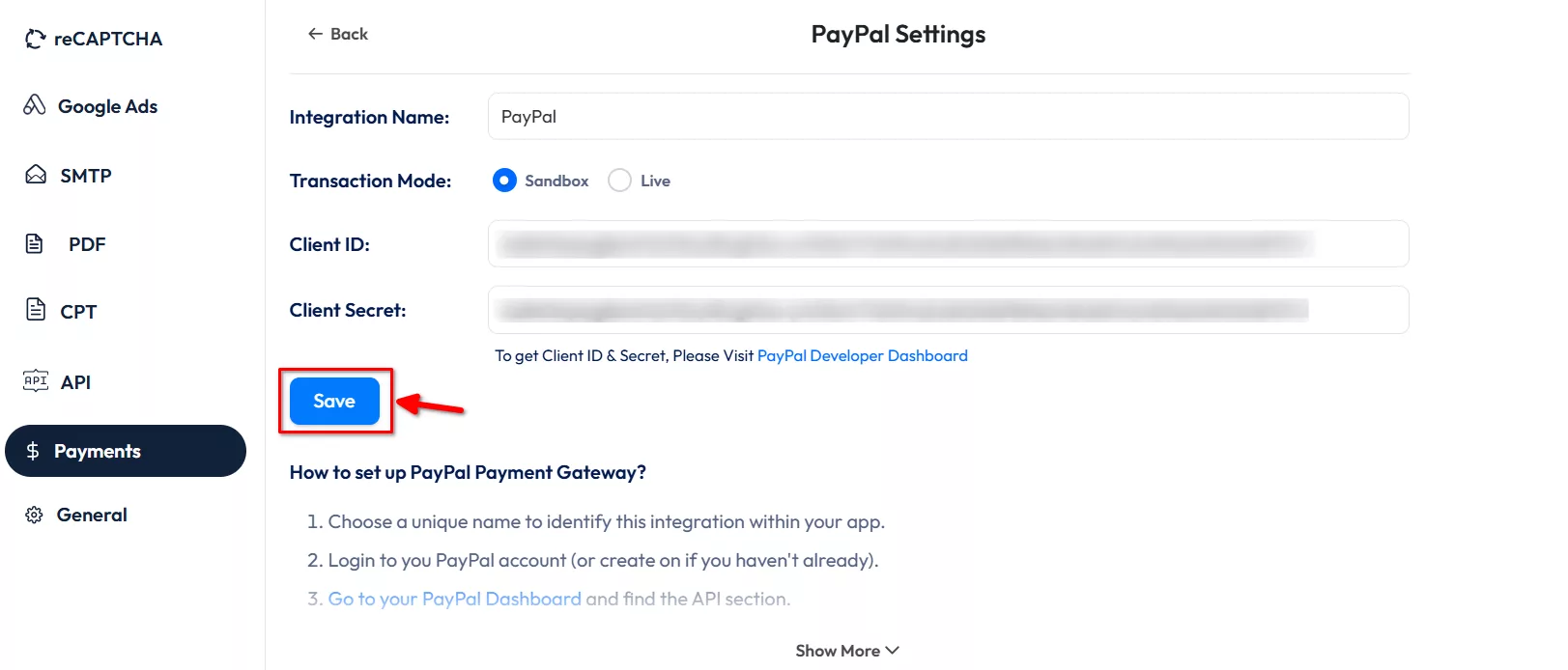Follow the 'Go to your PayPal Dashboard' link
Viewport: 1568px width, 670px height.
(454, 599)
